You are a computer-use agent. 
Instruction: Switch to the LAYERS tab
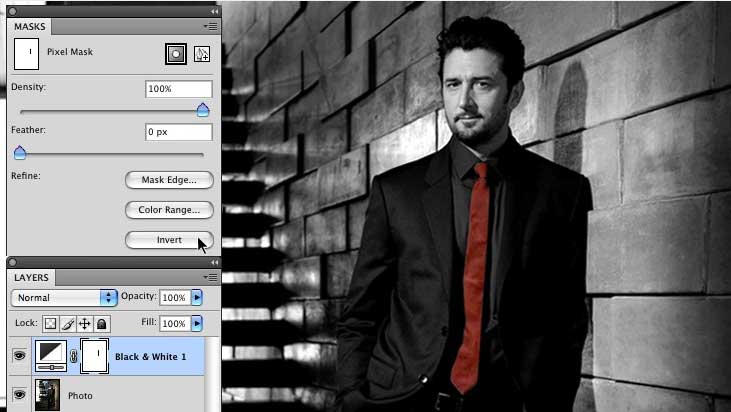[31, 277]
